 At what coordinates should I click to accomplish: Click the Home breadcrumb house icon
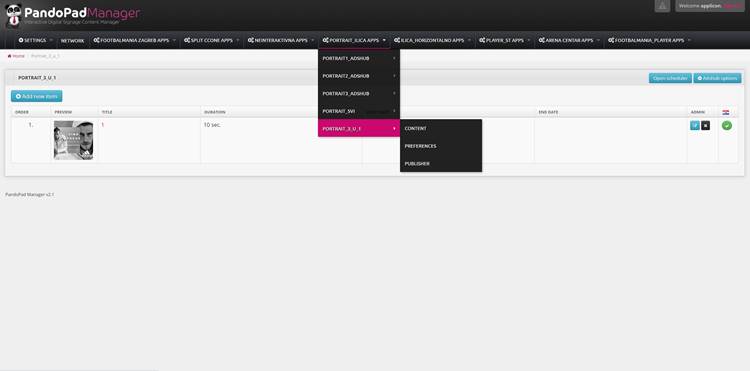point(9,56)
